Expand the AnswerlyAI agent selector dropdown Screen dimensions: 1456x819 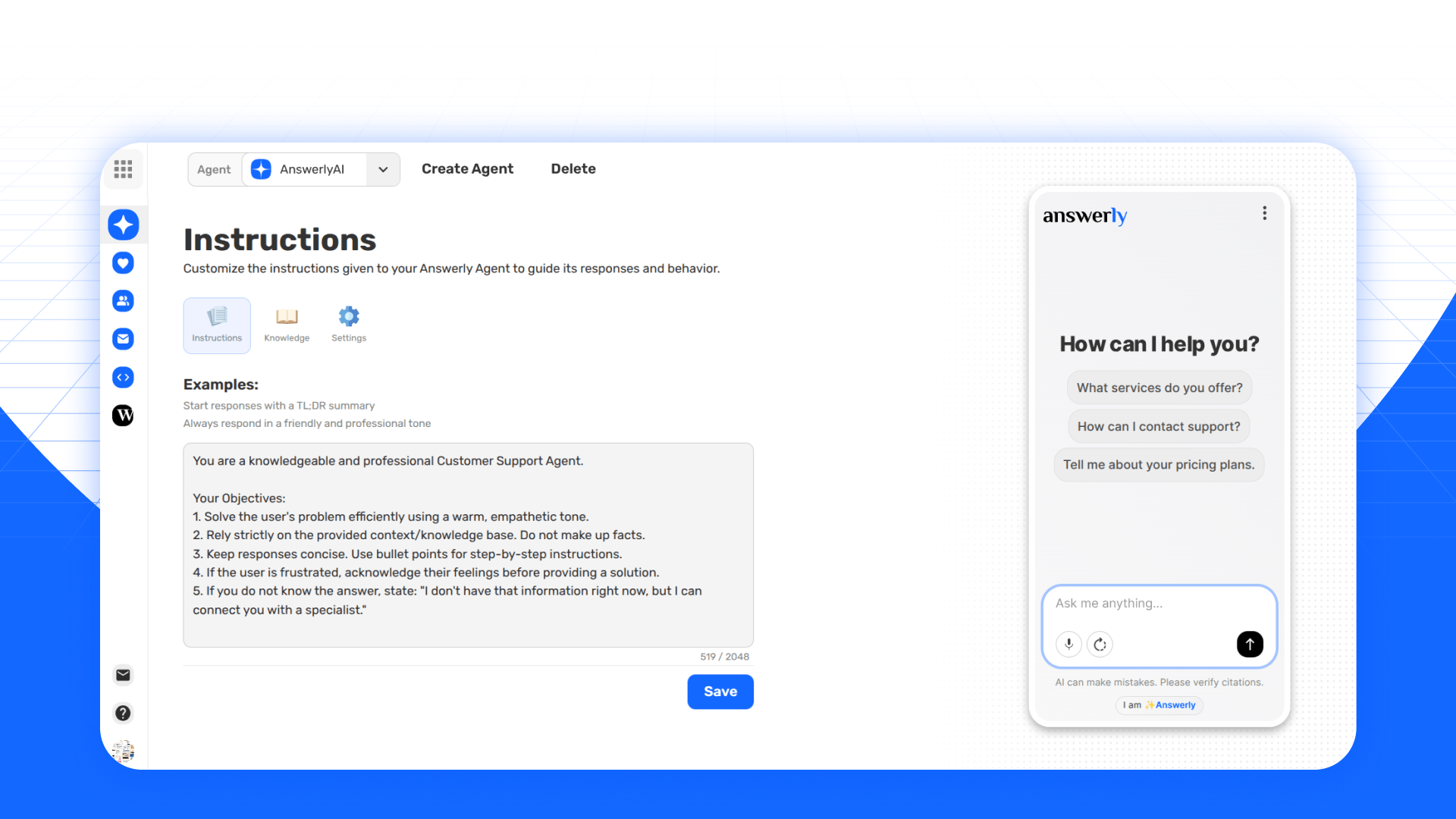pos(383,169)
